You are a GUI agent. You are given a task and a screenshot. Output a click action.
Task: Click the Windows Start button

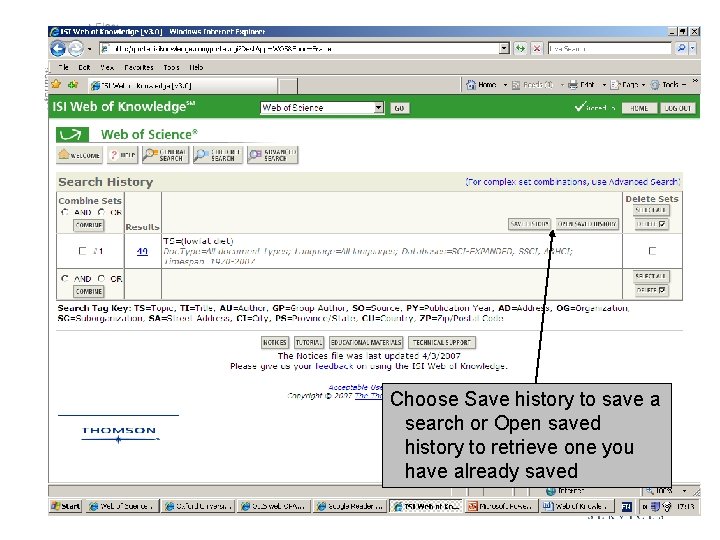(66, 506)
